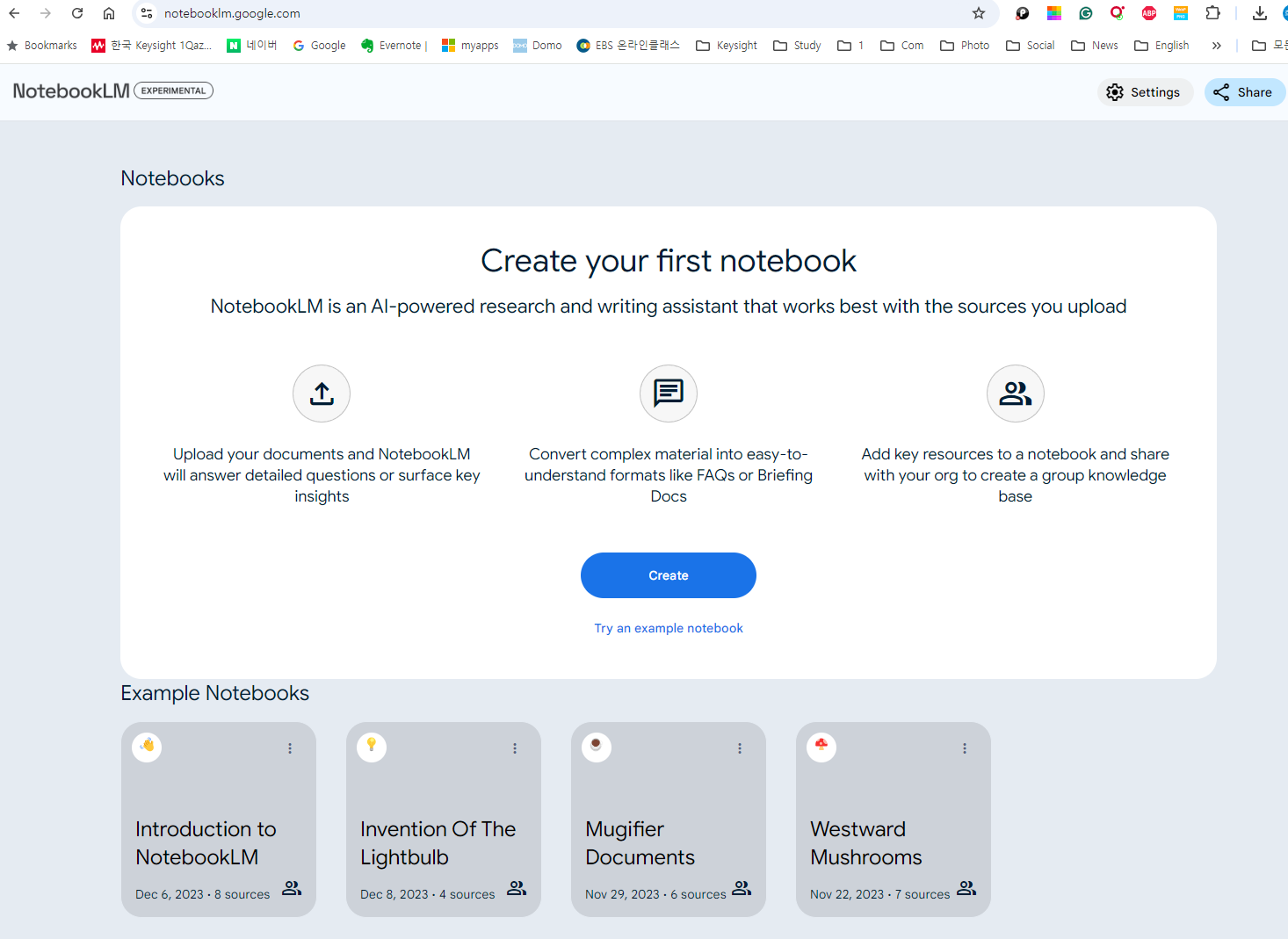Screen dimensions: 1288x939
Task: Open the extensions puzzle icon
Action: click(x=1213, y=13)
